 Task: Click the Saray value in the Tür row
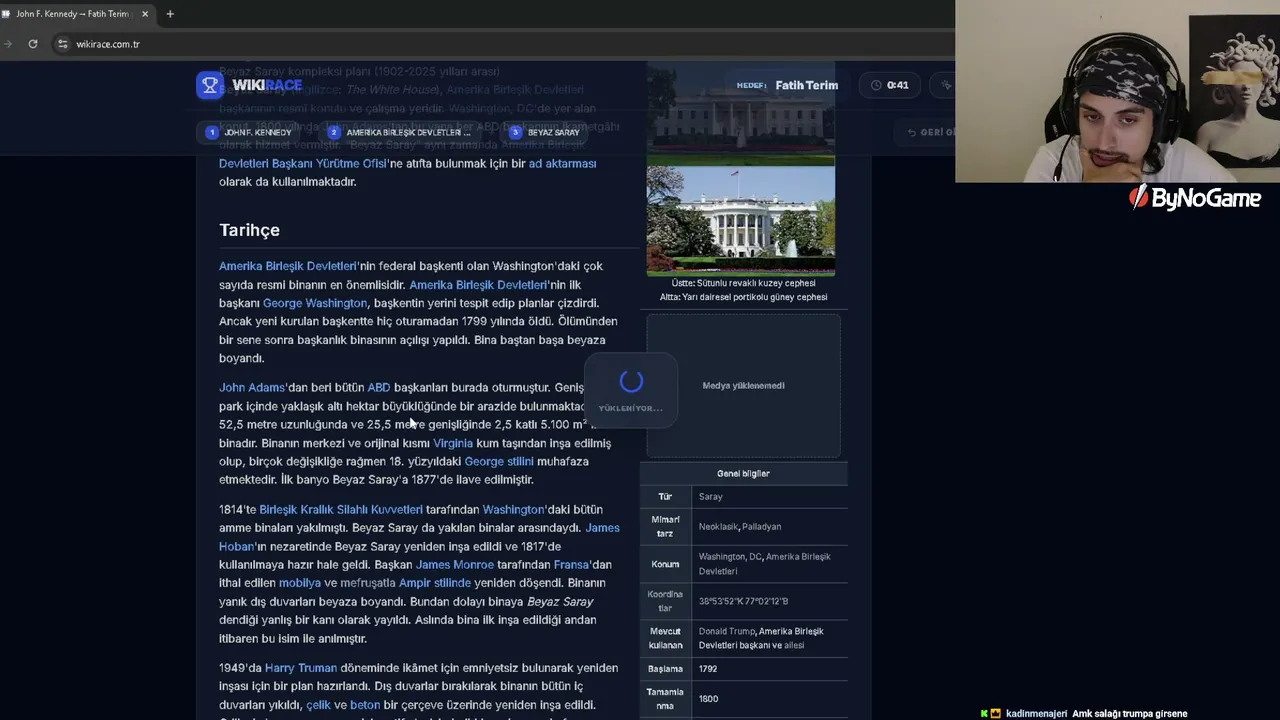coord(710,497)
